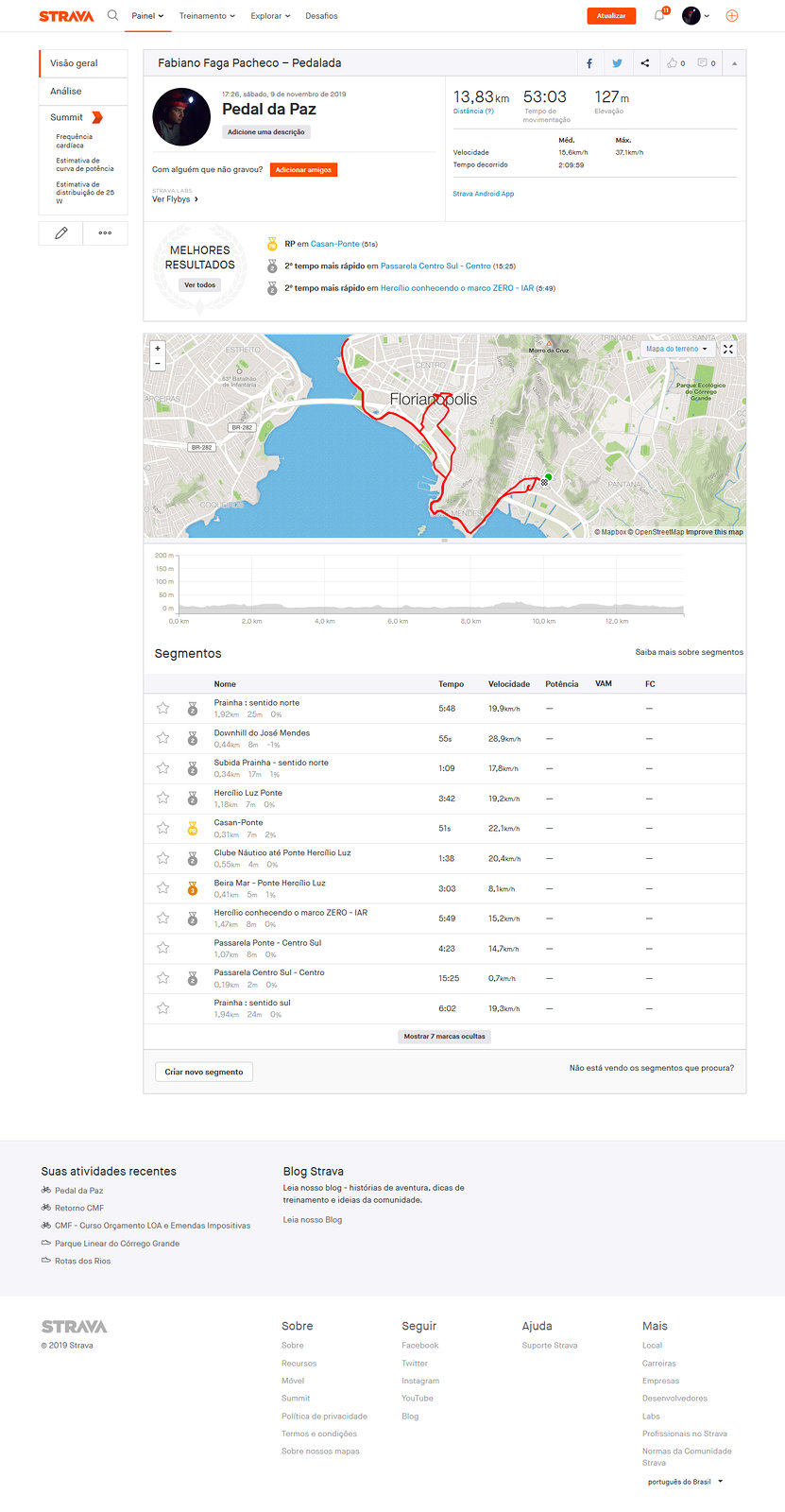
Task: Share activity on Facebook
Action: click(x=589, y=63)
